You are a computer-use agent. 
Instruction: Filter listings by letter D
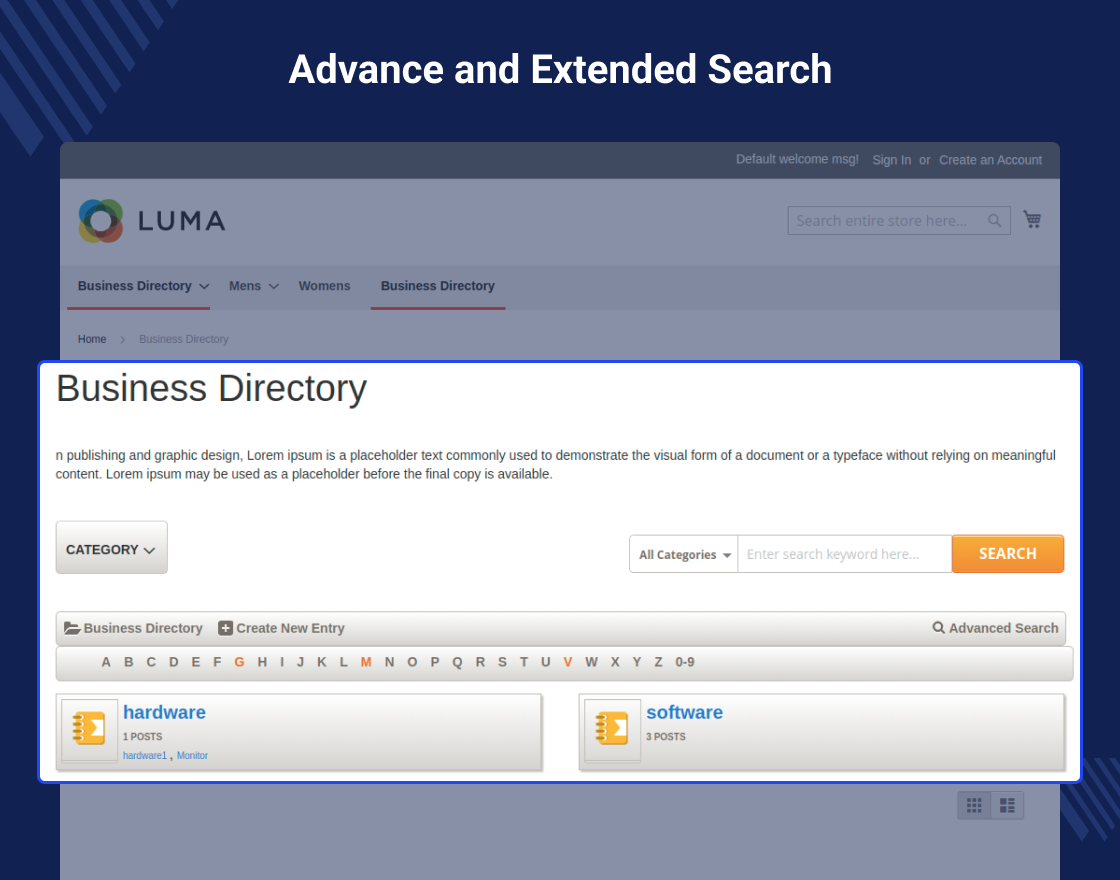coord(174,662)
